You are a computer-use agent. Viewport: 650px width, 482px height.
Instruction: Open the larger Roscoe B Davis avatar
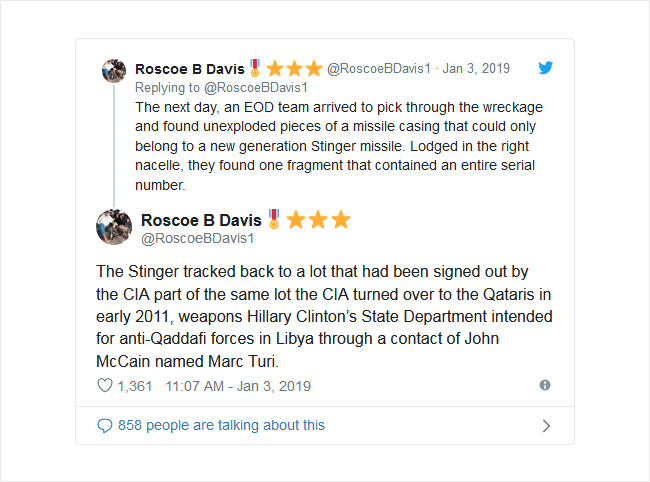(114, 227)
